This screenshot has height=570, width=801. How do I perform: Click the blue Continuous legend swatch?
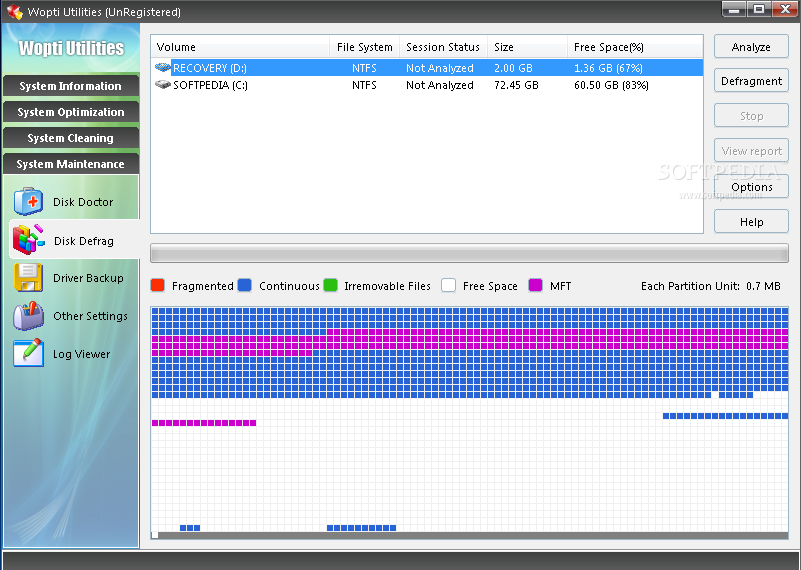click(x=245, y=285)
